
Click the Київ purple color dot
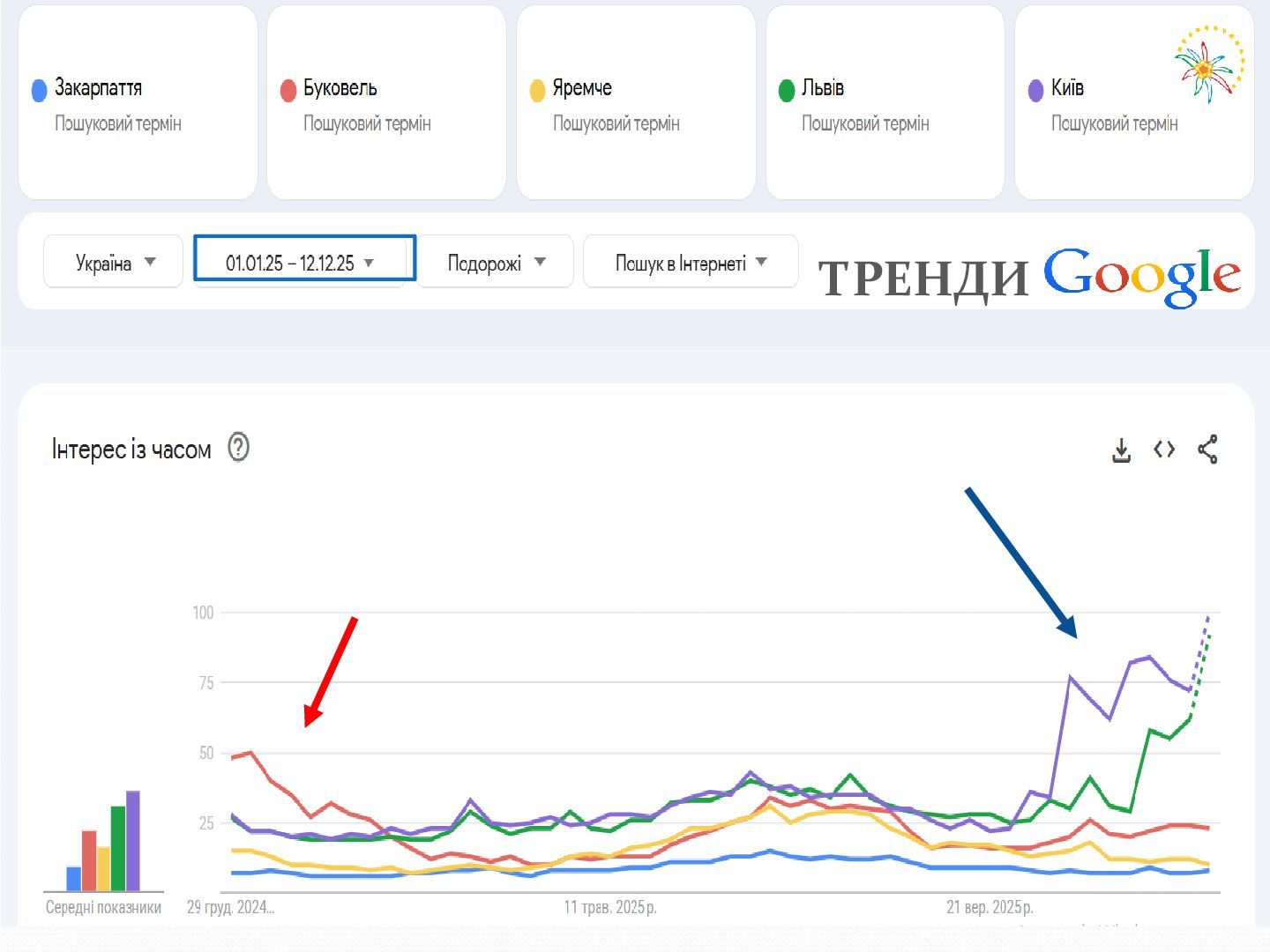click(x=1035, y=91)
